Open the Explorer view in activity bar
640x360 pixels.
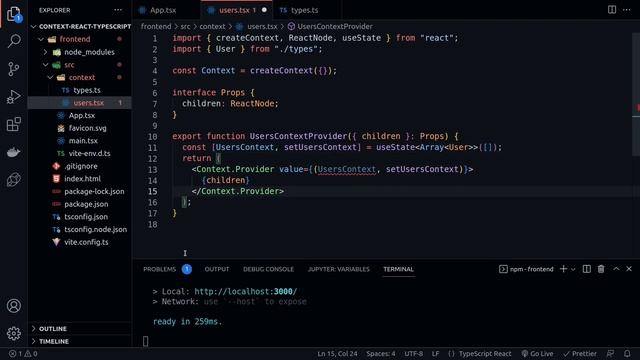[x=14, y=14]
